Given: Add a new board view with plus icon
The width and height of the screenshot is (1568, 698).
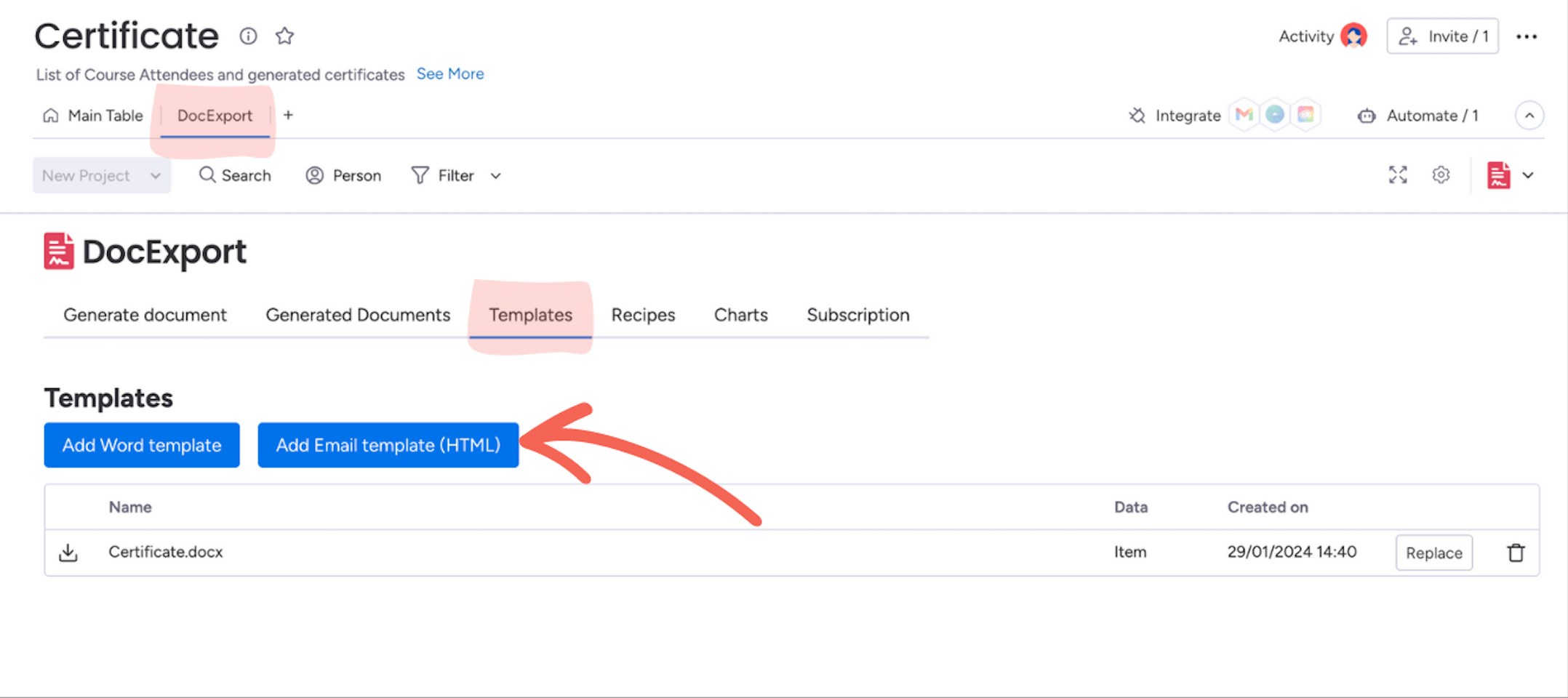Looking at the screenshot, I should tap(288, 115).
